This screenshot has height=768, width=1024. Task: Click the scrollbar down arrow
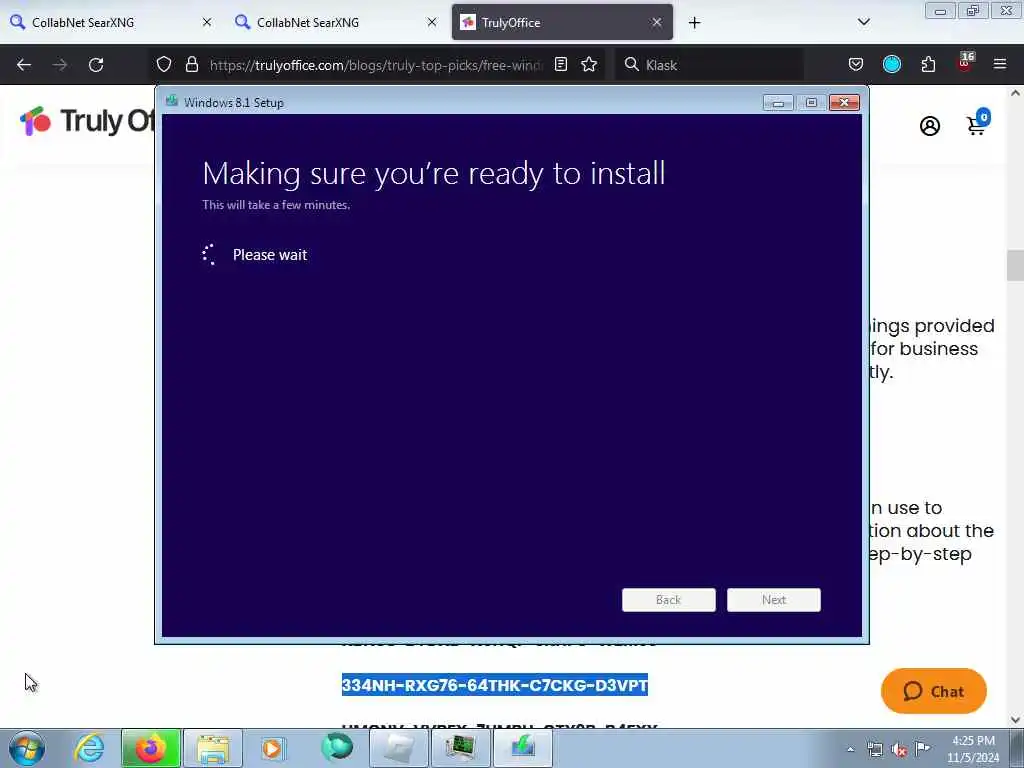(1016, 720)
